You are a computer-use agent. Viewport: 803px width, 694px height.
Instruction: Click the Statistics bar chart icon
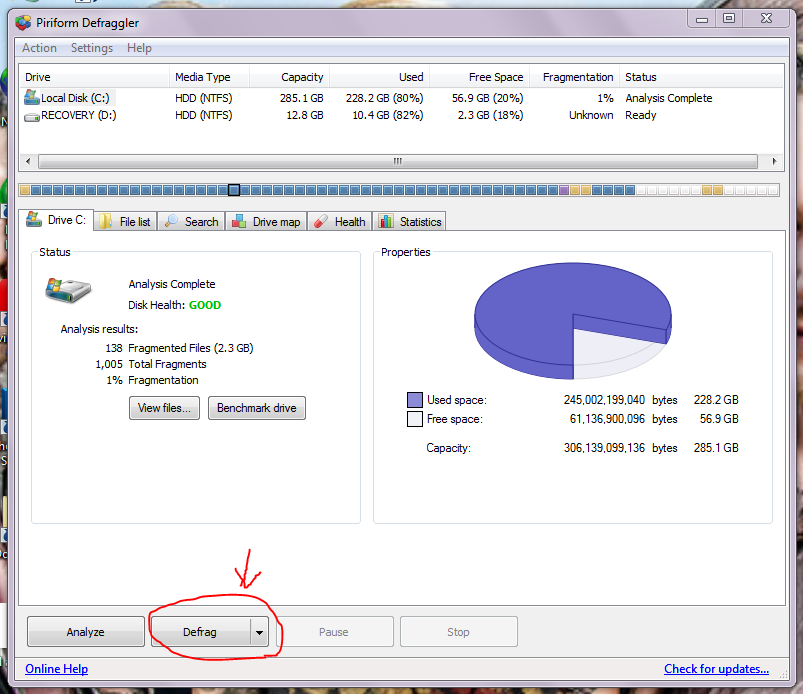point(386,221)
